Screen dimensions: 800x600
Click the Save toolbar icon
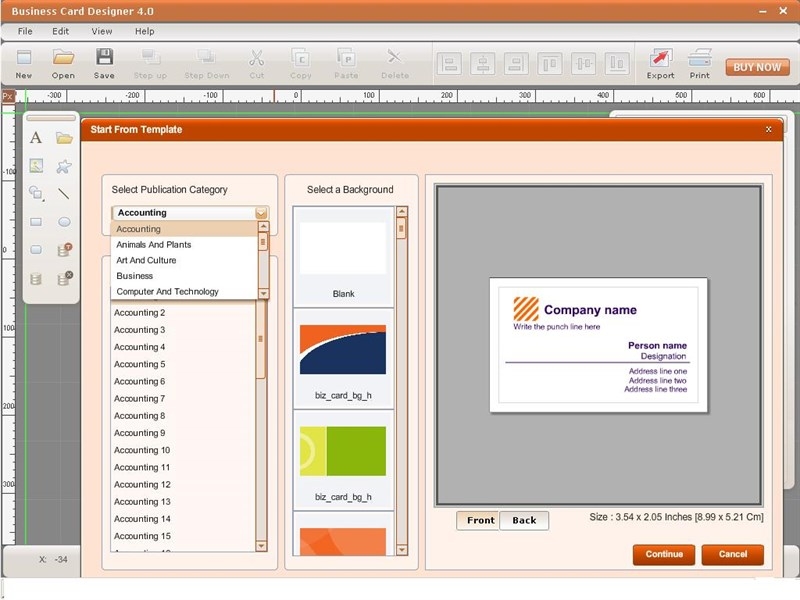pos(104,62)
